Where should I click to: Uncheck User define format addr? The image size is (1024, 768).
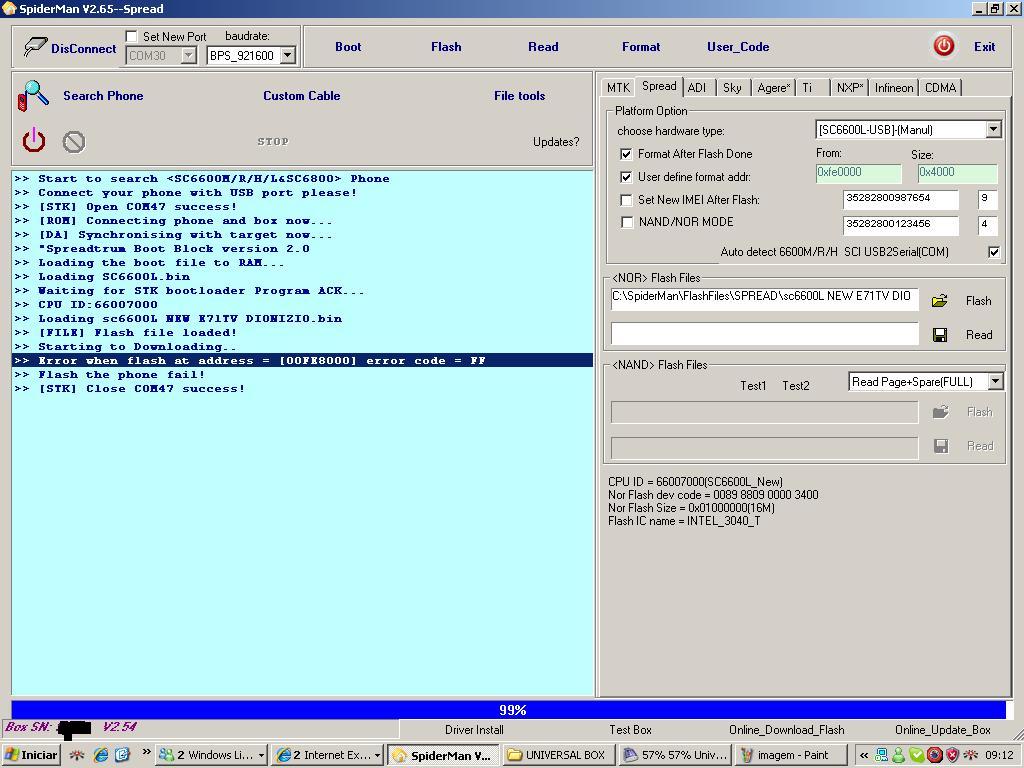point(626,176)
